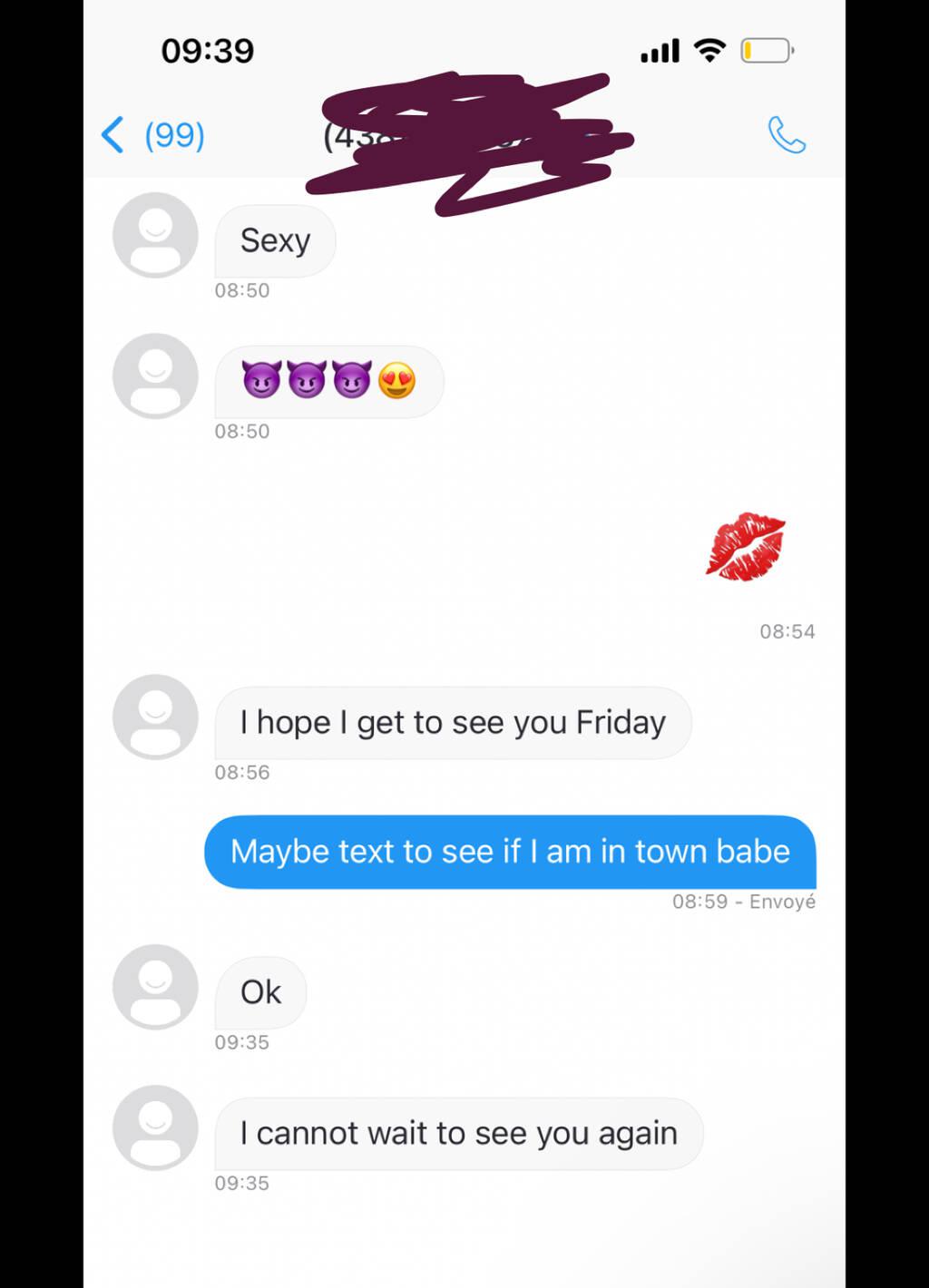Tap the avatar beside 'I hope I get to see you Friday'
The width and height of the screenshot is (929, 1288).
[x=155, y=717]
